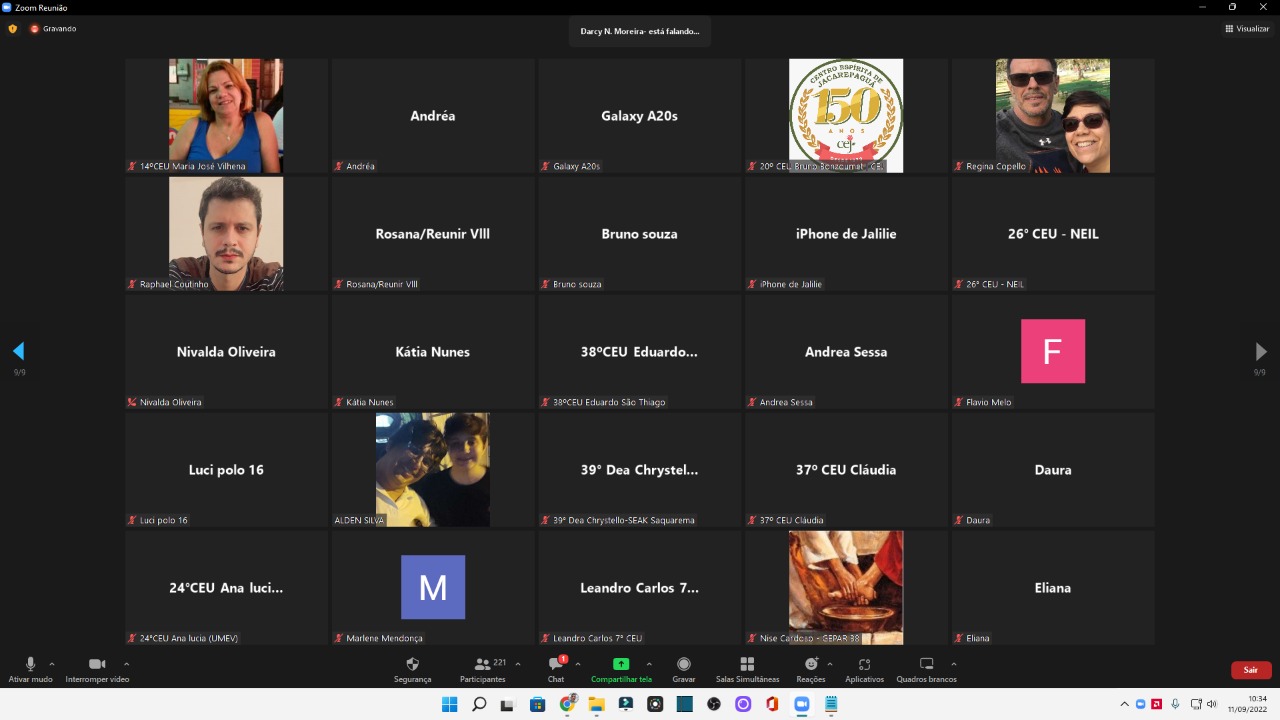Expand share options arrow beside Compartilhar tela

click(x=649, y=664)
